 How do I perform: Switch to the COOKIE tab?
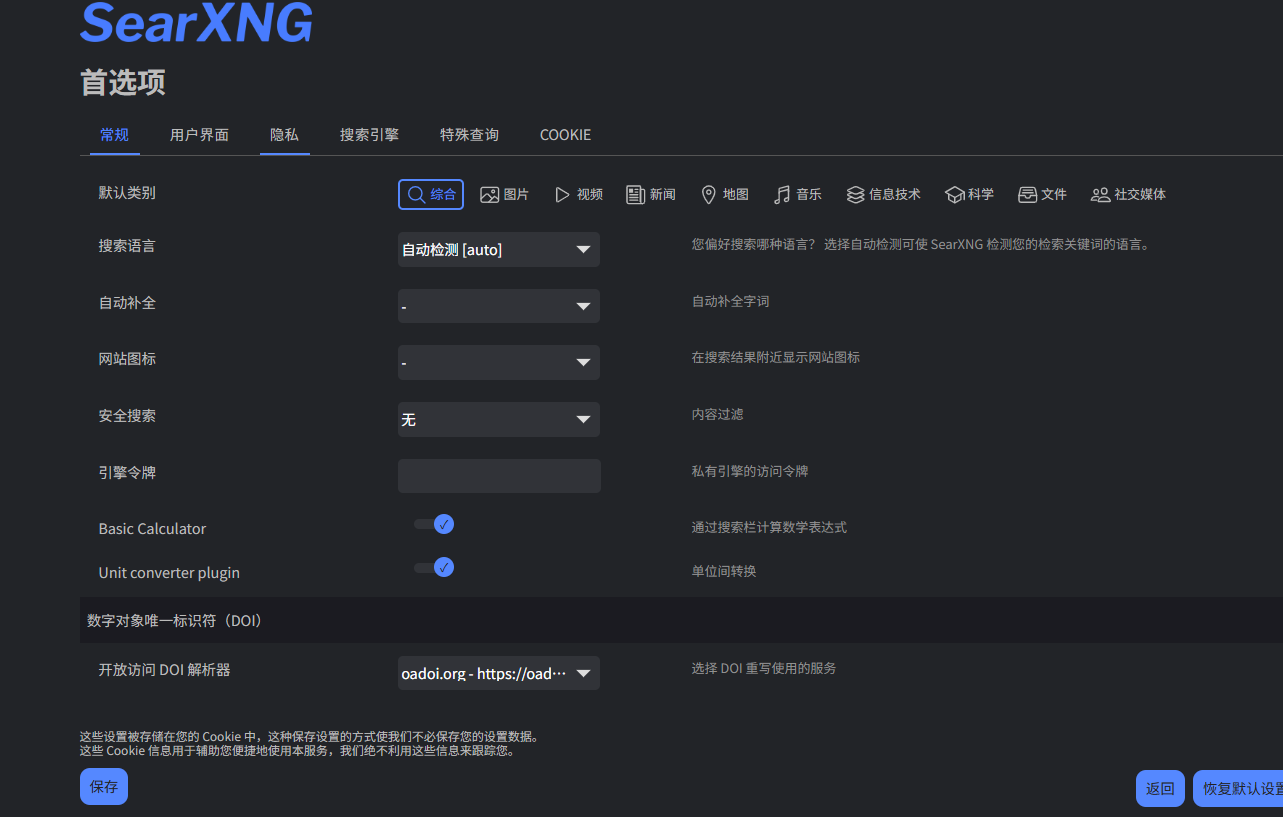(x=566, y=135)
